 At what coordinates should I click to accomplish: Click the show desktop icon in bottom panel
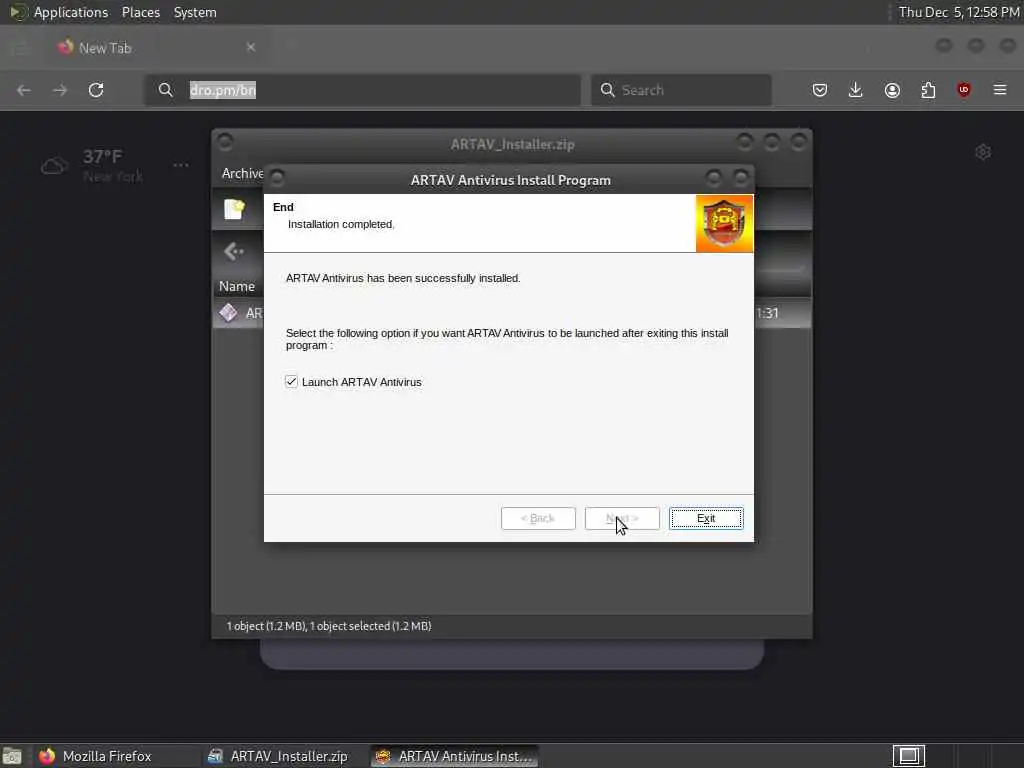(12, 756)
